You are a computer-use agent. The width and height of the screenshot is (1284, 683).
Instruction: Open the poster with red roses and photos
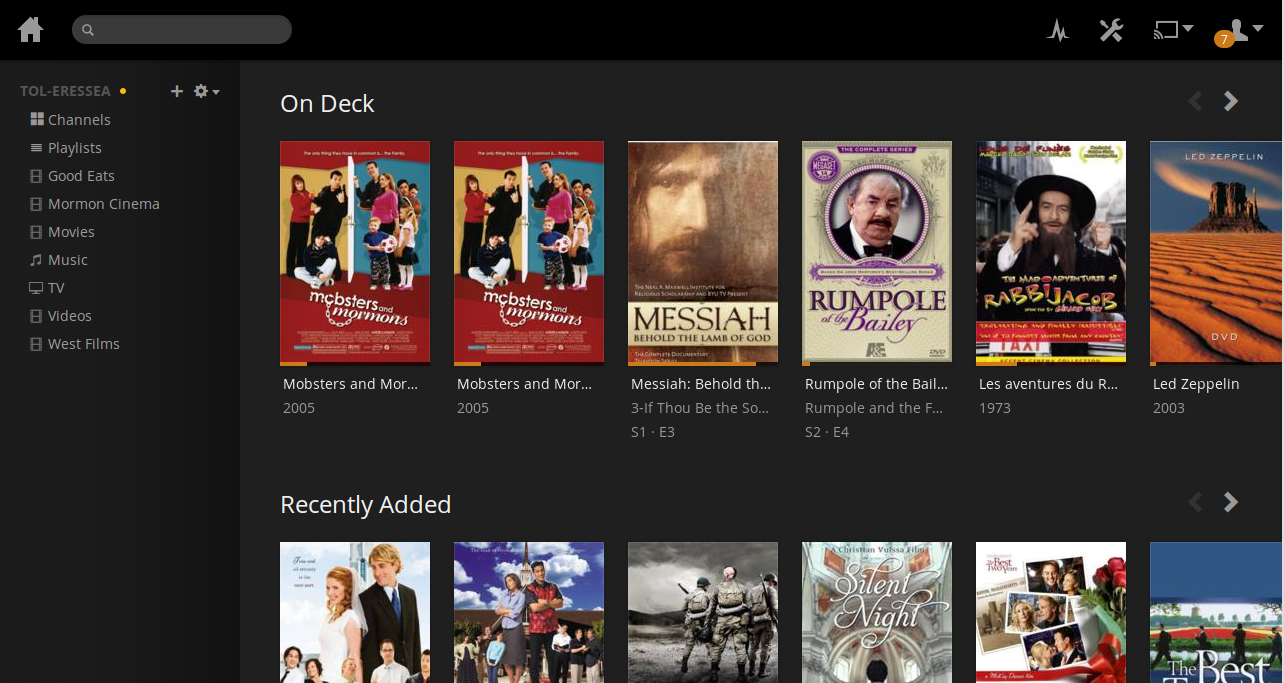[x=1051, y=612]
